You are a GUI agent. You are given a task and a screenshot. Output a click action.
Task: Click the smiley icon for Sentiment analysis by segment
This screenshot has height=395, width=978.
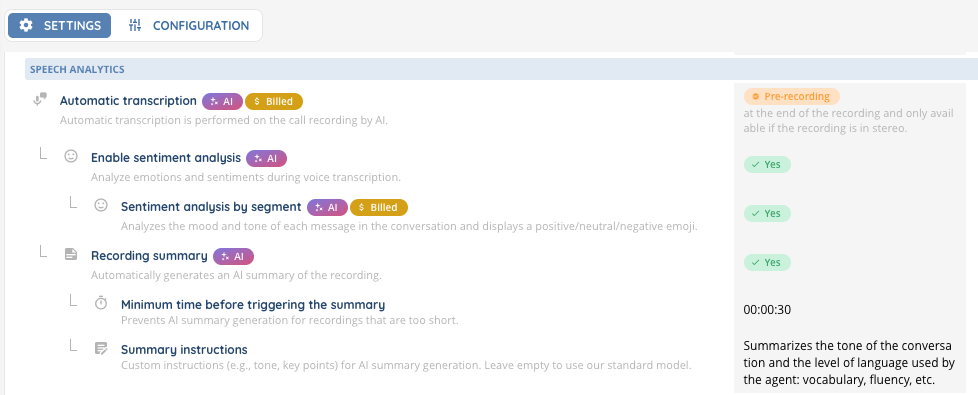pos(101,205)
